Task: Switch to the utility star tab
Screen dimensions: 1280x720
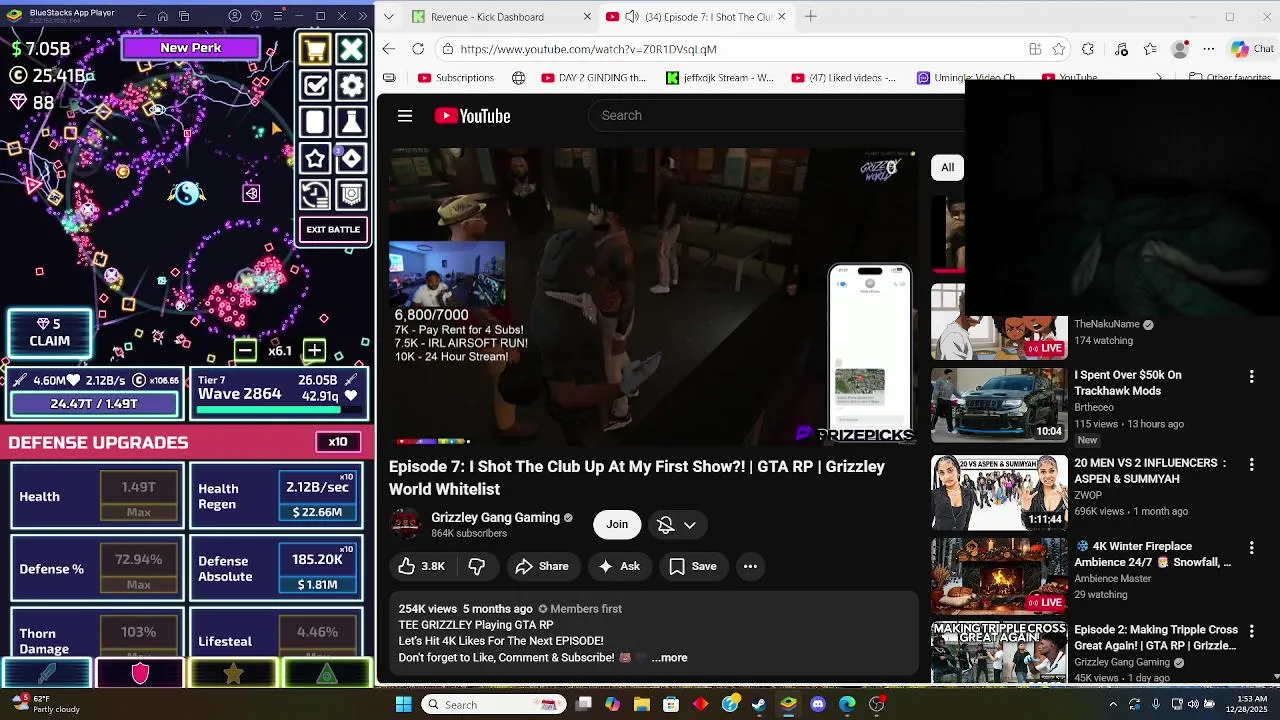Action: point(233,674)
